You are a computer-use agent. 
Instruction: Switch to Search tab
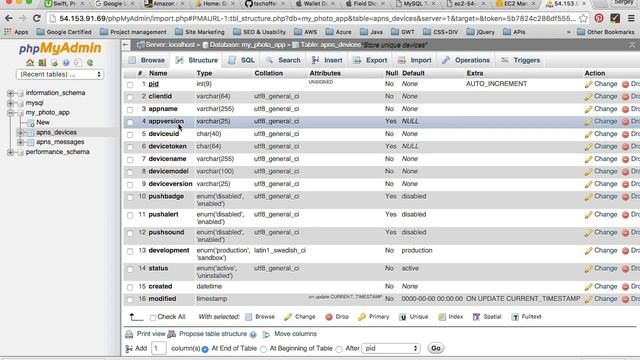point(283,60)
